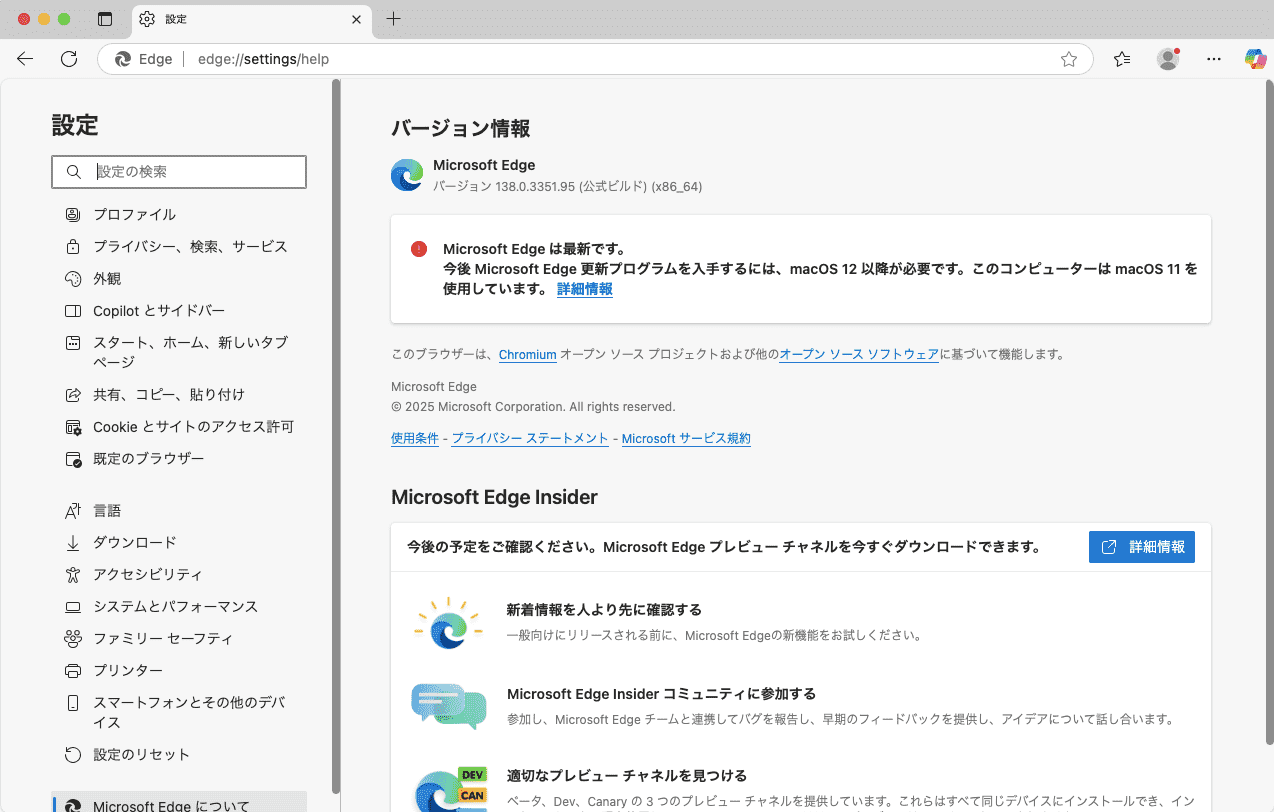Open the オープン ソース ソフトウェア link
The height and width of the screenshot is (812, 1274).
pos(859,354)
